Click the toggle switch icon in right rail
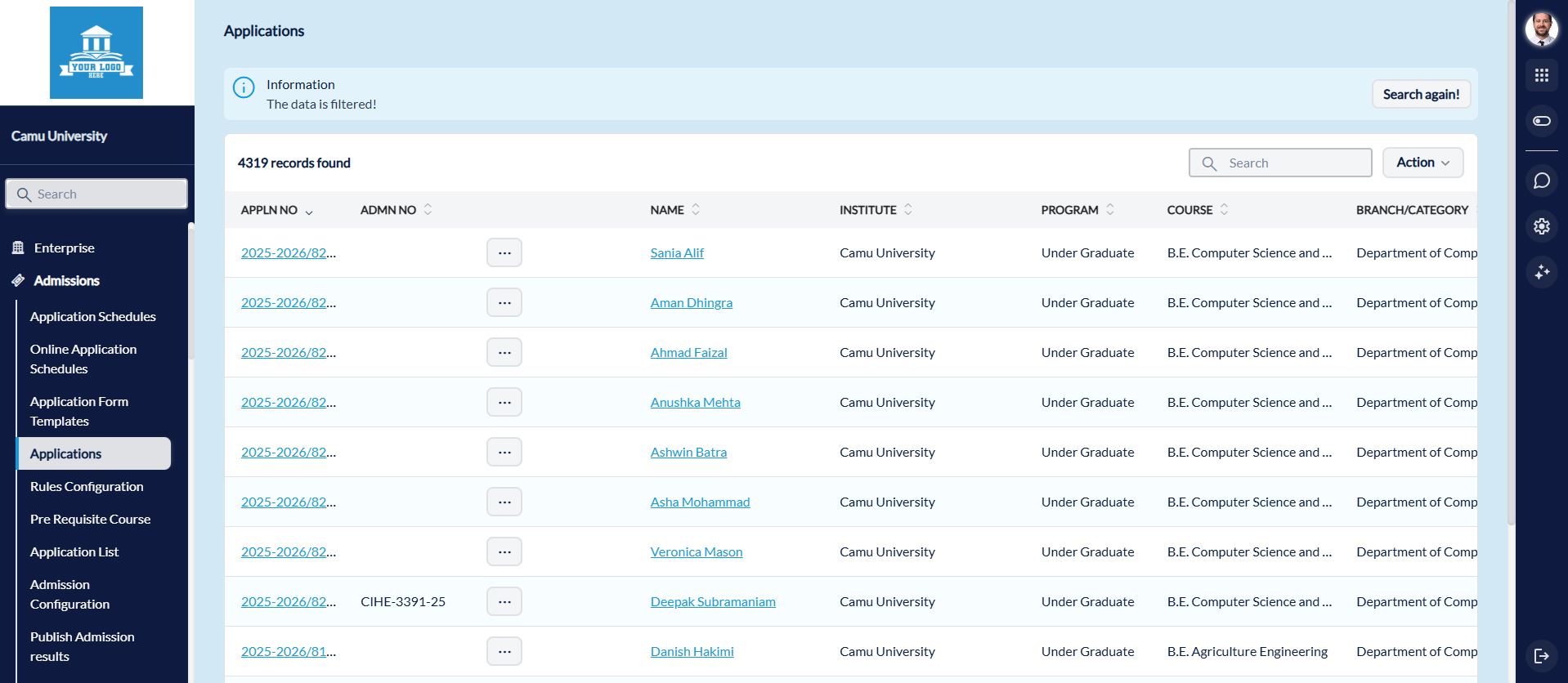Screen dimensions: 1568x683 1541,121
